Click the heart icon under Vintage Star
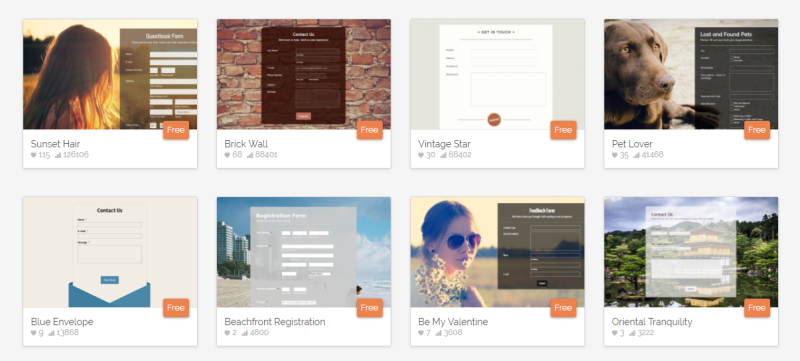Viewport: 800px width, 361px height. coord(421,155)
